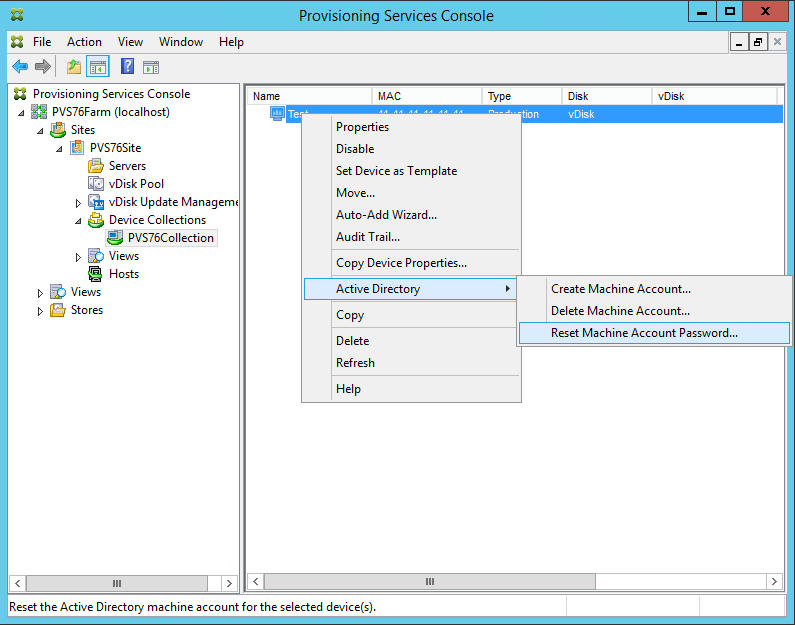Choose Disable in the context menu
795x625 pixels.
(x=412, y=149)
